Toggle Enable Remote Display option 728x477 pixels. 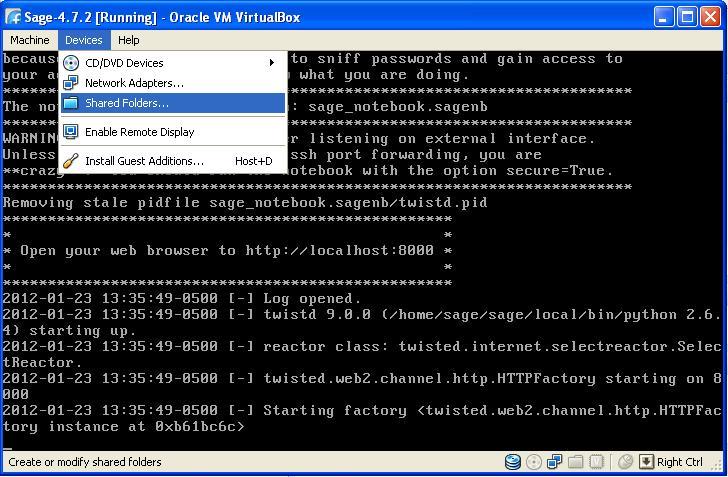[x=139, y=132]
